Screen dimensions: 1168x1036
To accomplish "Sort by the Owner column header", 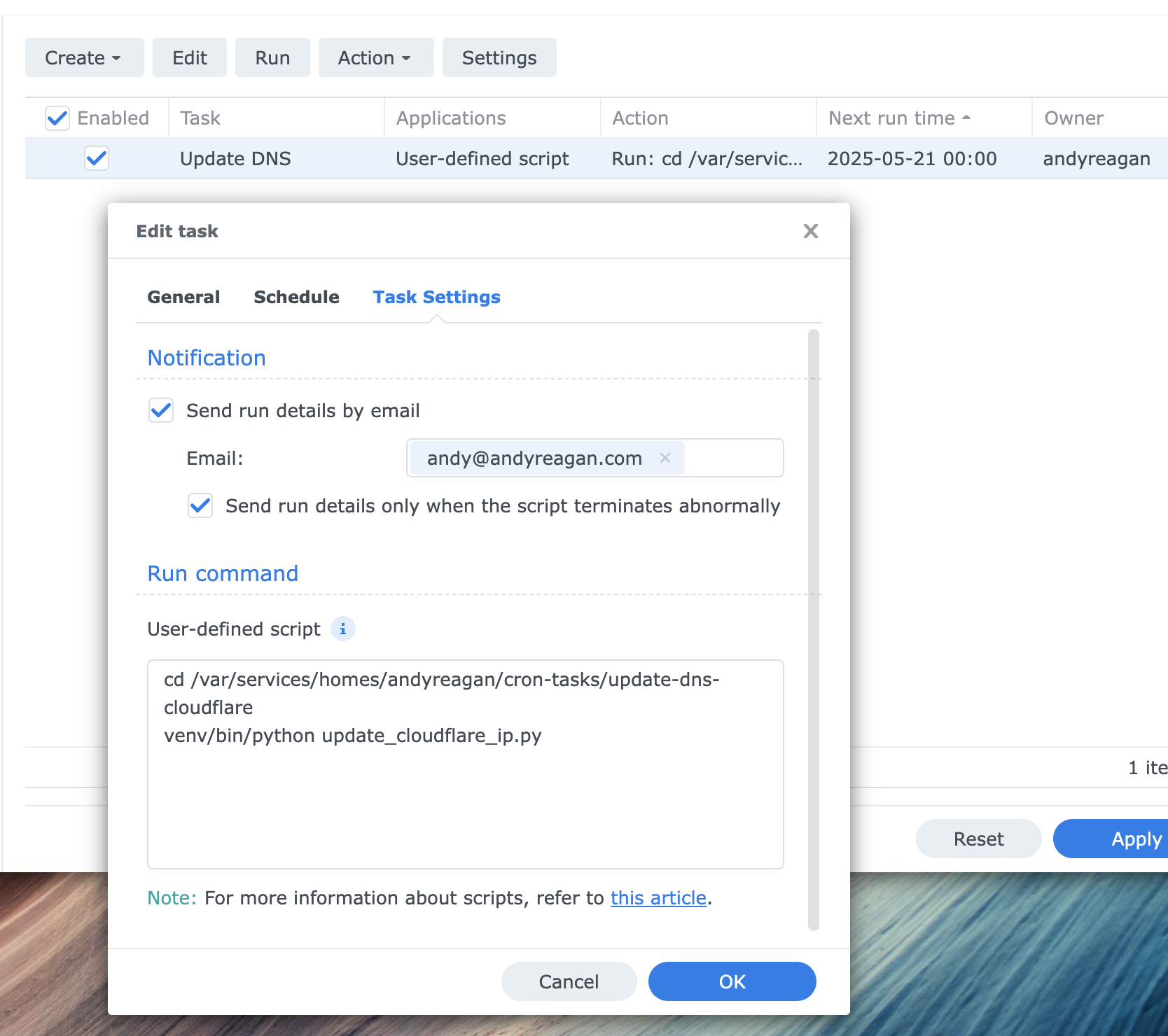I will coord(1099,118).
